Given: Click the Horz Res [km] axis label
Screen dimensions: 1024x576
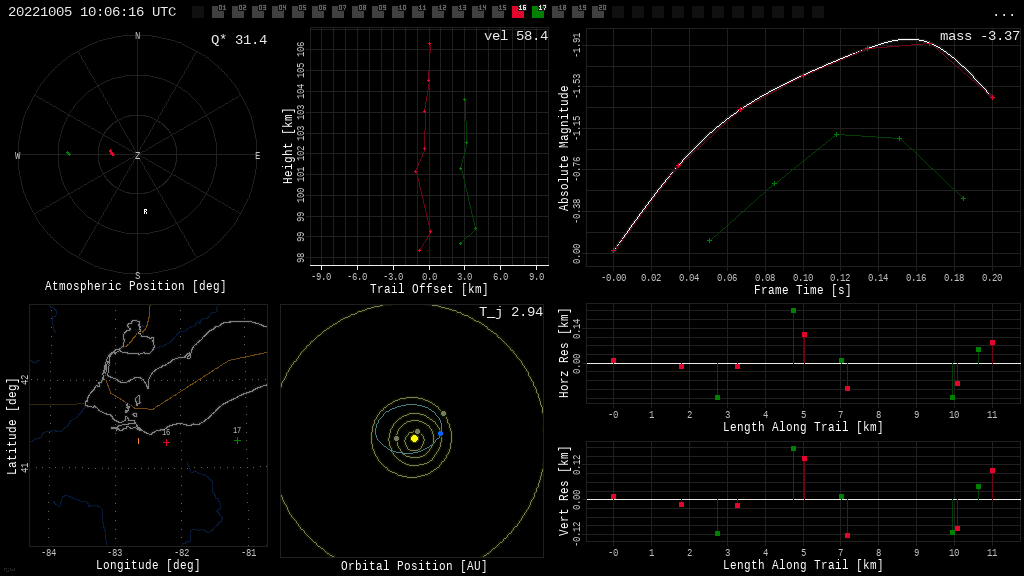Looking at the screenshot, I should tap(564, 353).
